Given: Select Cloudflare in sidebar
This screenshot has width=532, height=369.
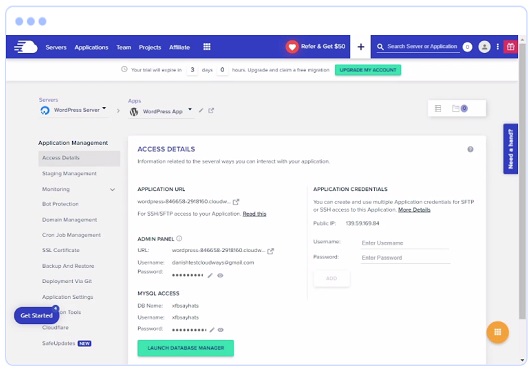Looking at the screenshot, I should [55, 328].
